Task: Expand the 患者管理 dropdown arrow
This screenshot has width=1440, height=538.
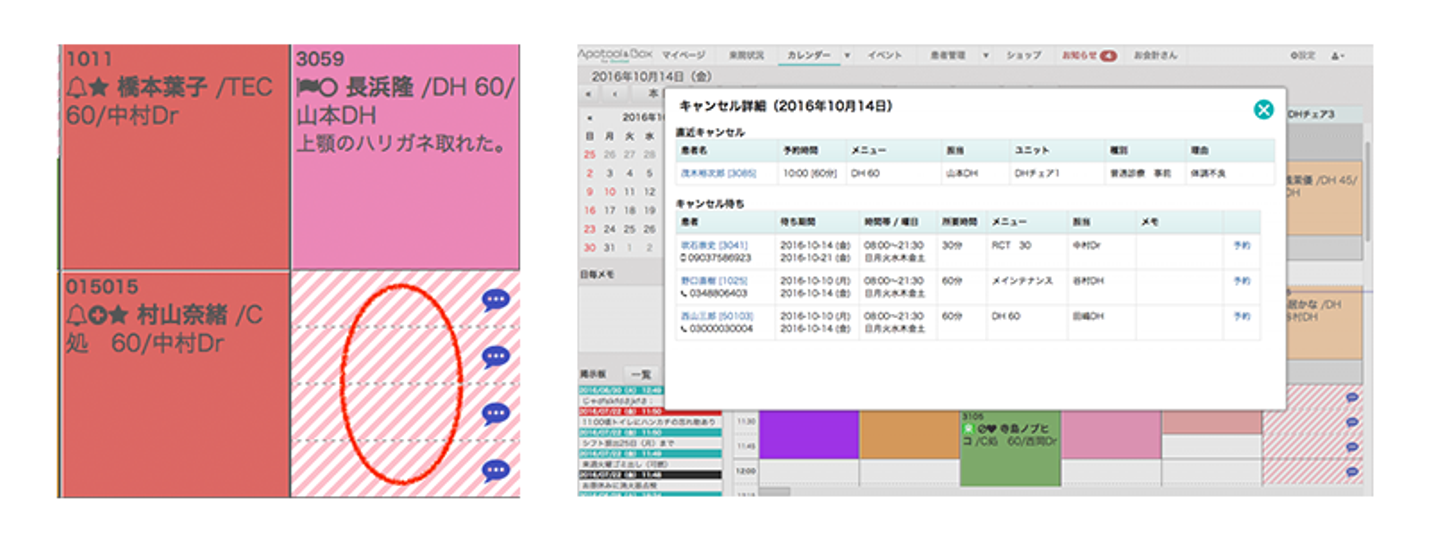Action: click(x=985, y=56)
